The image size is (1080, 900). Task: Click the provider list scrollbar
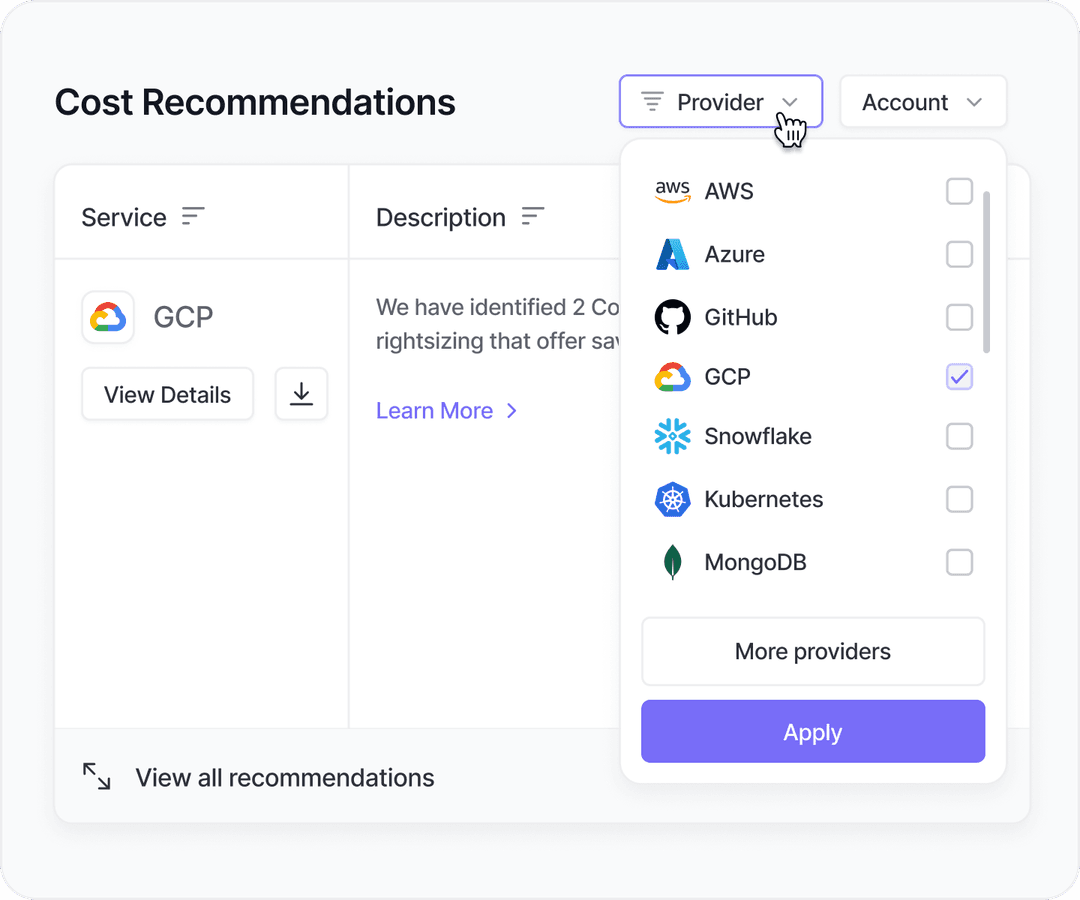pos(987,272)
